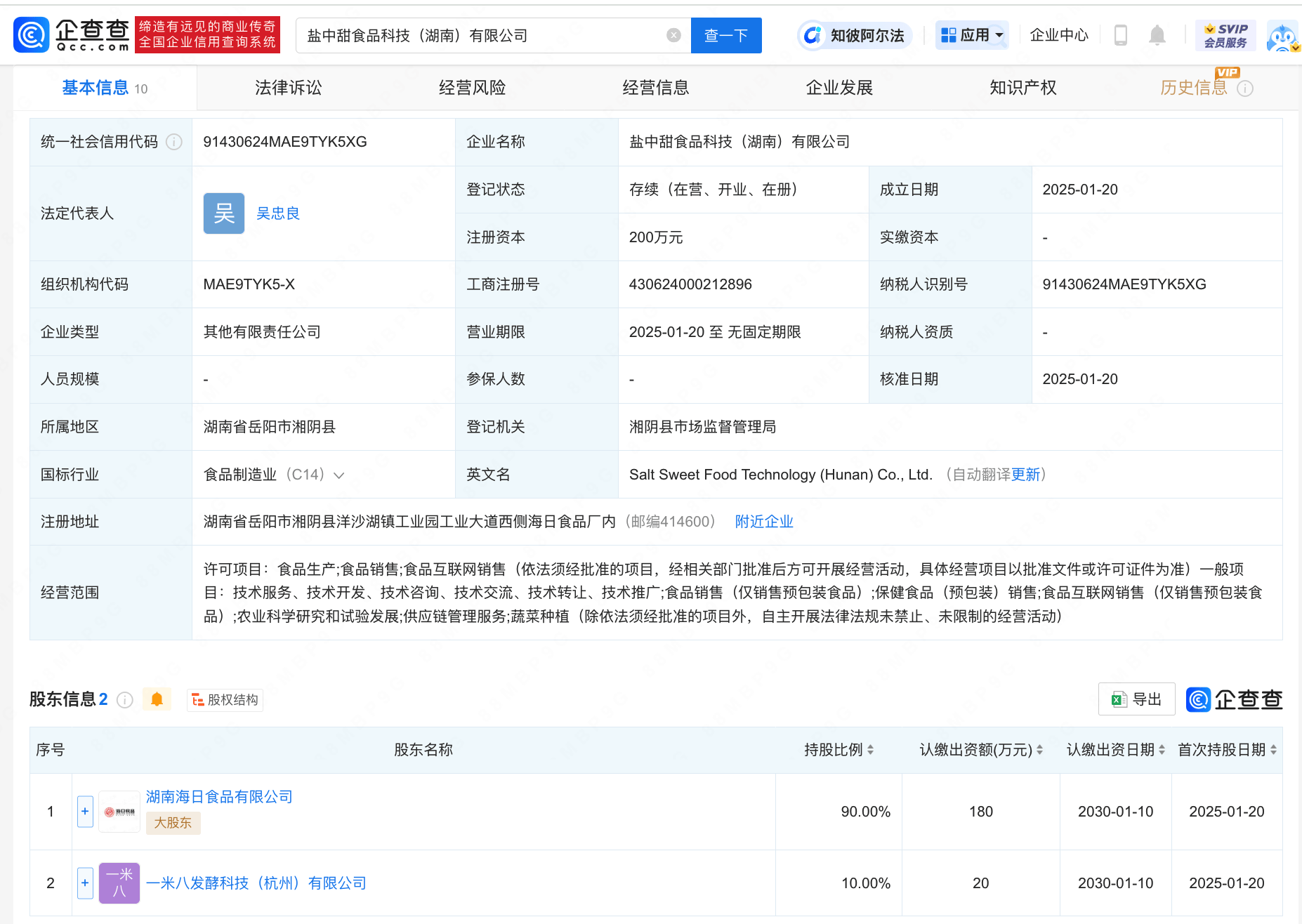Expand row 2 一米八发酵科技 plus button
The image size is (1302, 924).
85,883
